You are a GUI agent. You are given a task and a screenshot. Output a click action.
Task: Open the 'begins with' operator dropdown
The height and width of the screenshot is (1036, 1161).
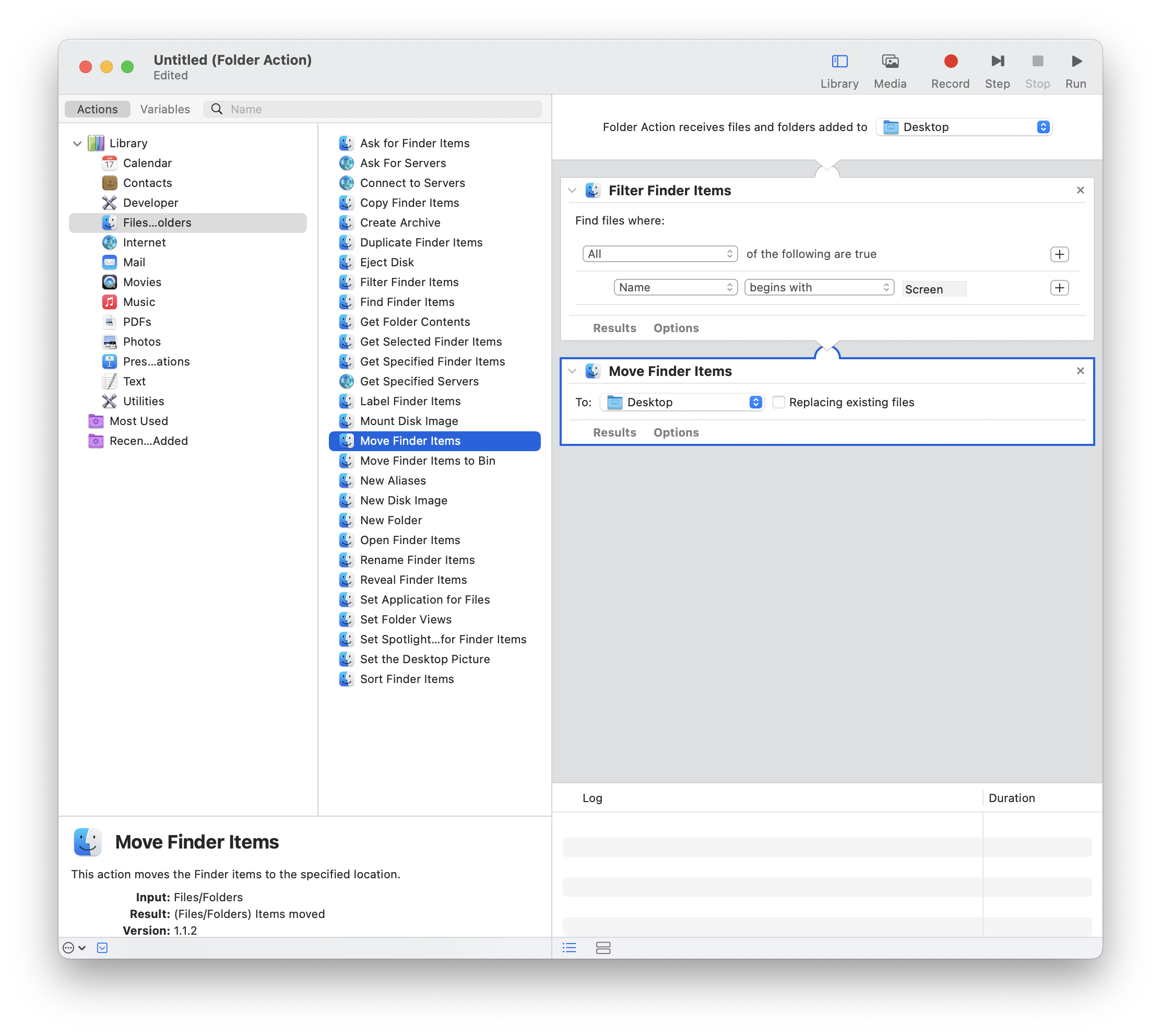click(x=819, y=288)
